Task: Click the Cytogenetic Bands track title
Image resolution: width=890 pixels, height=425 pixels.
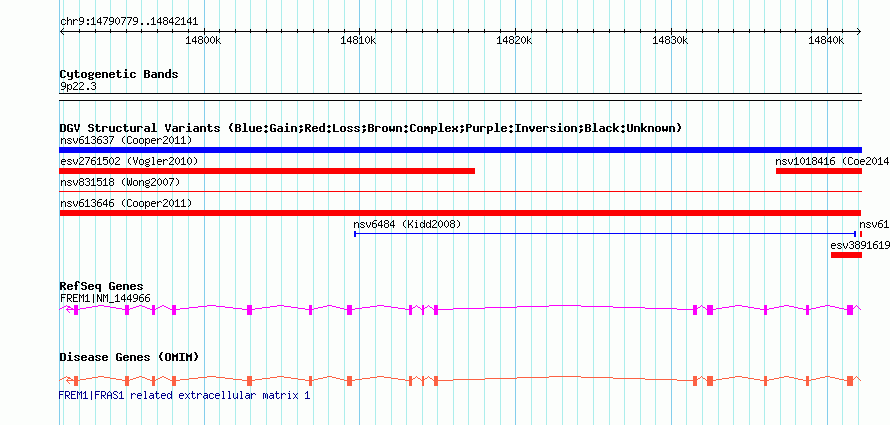Action: point(119,74)
